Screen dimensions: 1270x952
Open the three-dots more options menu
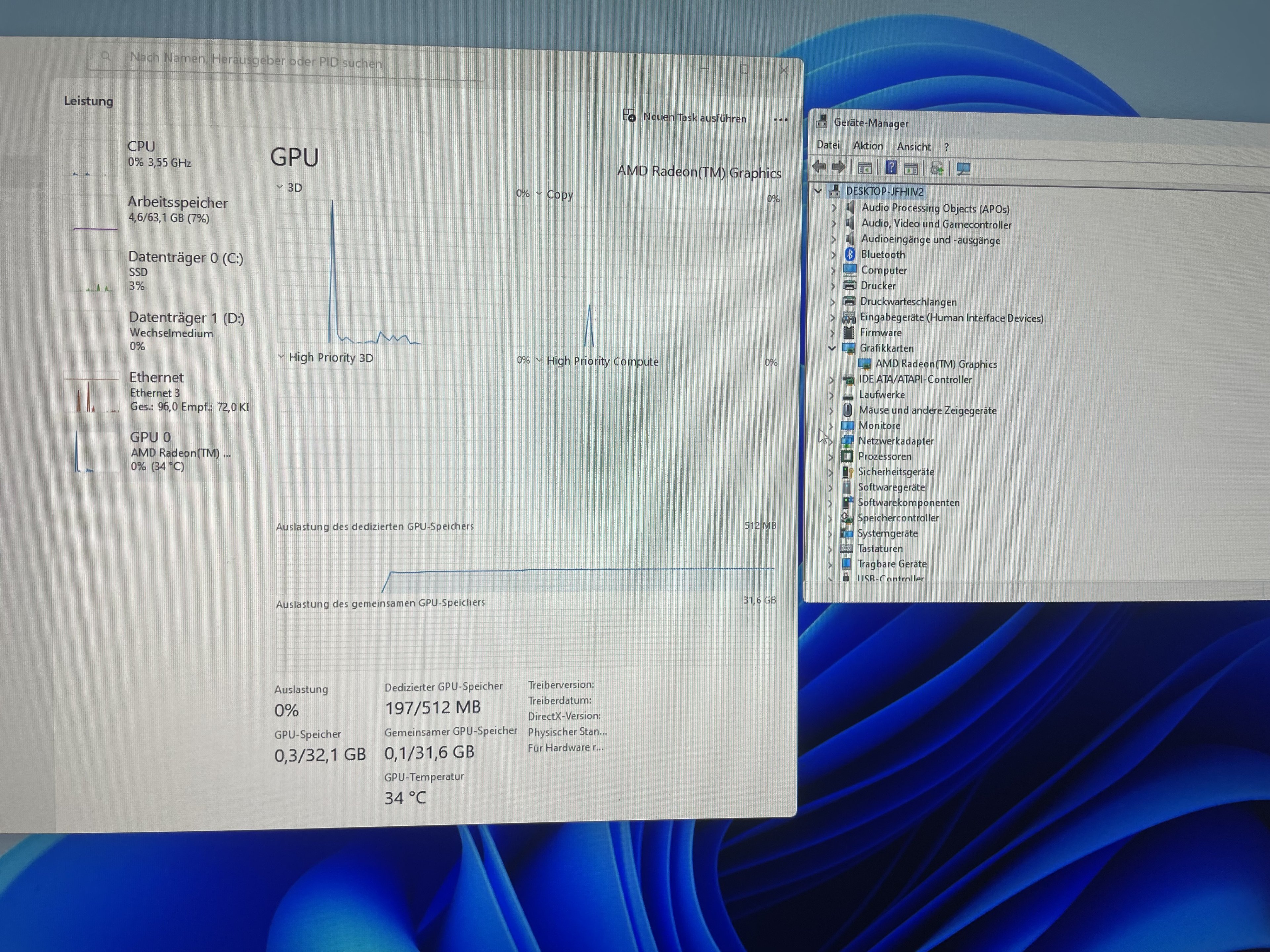point(780,119)
